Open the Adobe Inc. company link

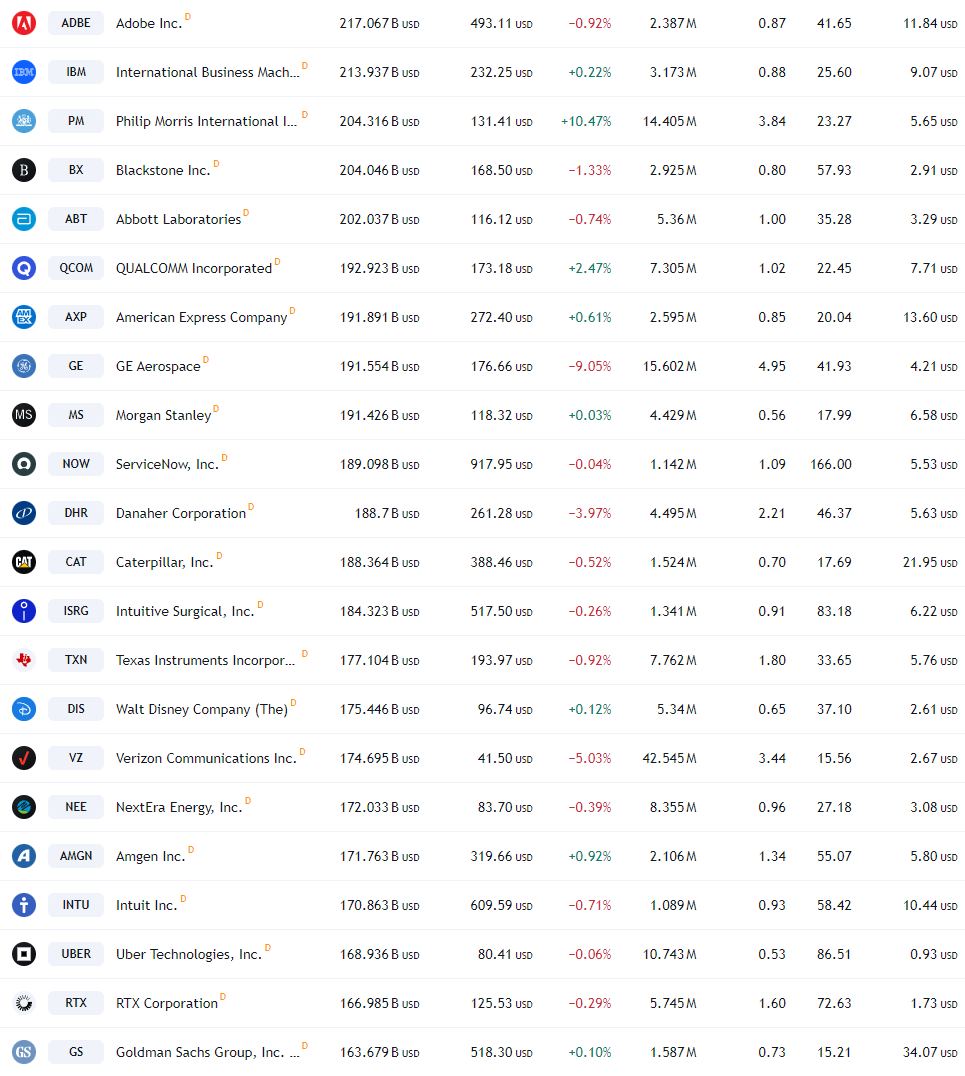pyautogui.click(x=149, y=23)
